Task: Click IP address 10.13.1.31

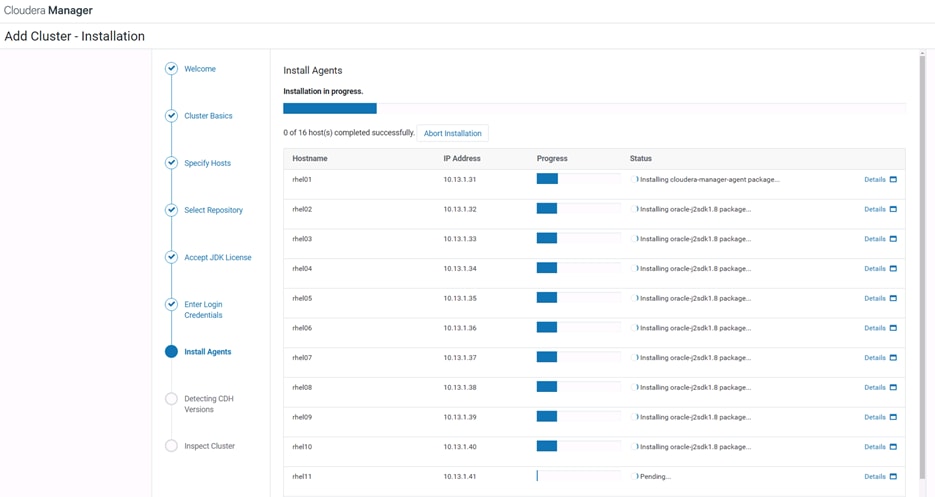Action: tap(460, 179)
